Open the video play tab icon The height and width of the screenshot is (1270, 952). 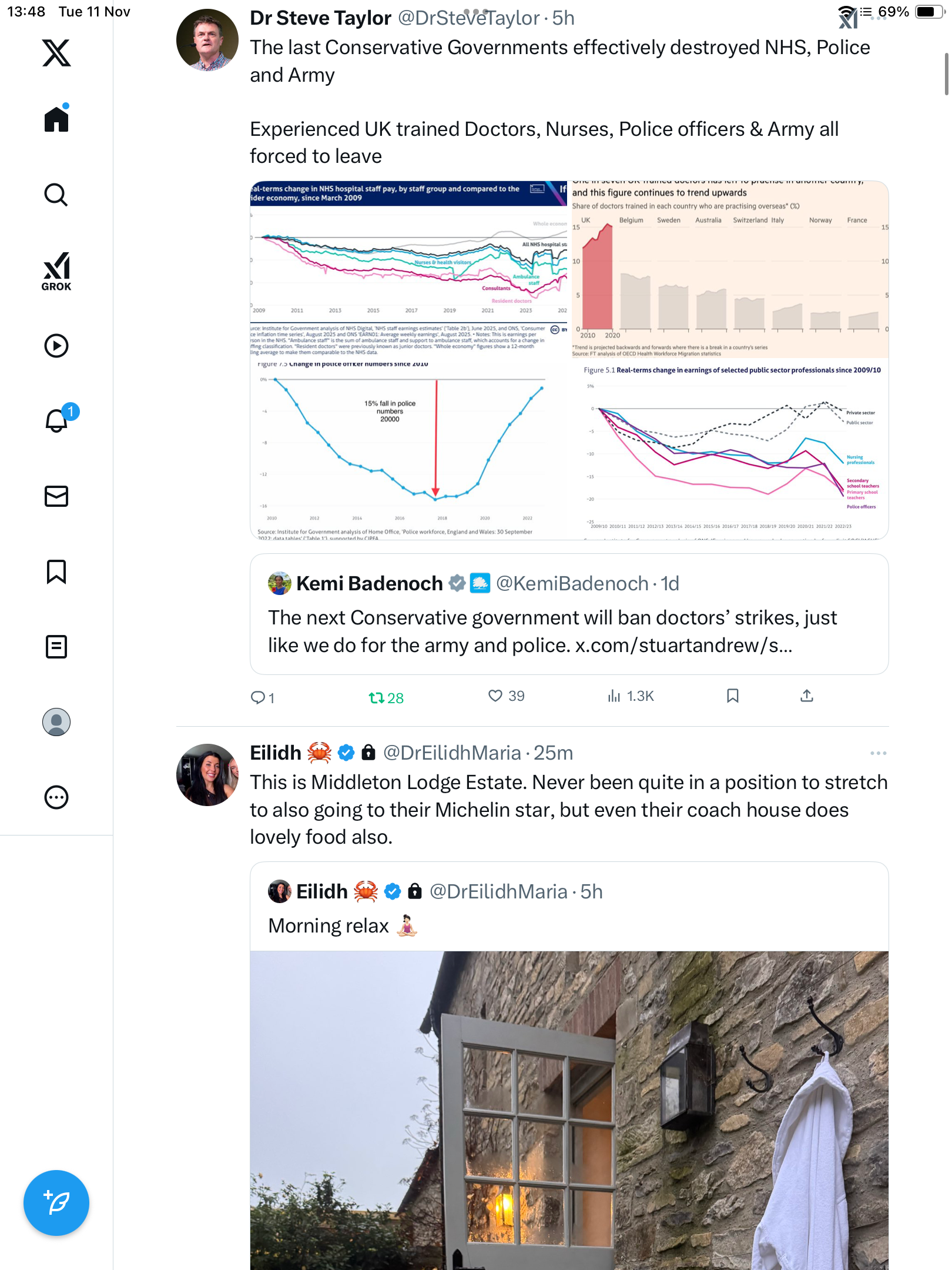56,346
